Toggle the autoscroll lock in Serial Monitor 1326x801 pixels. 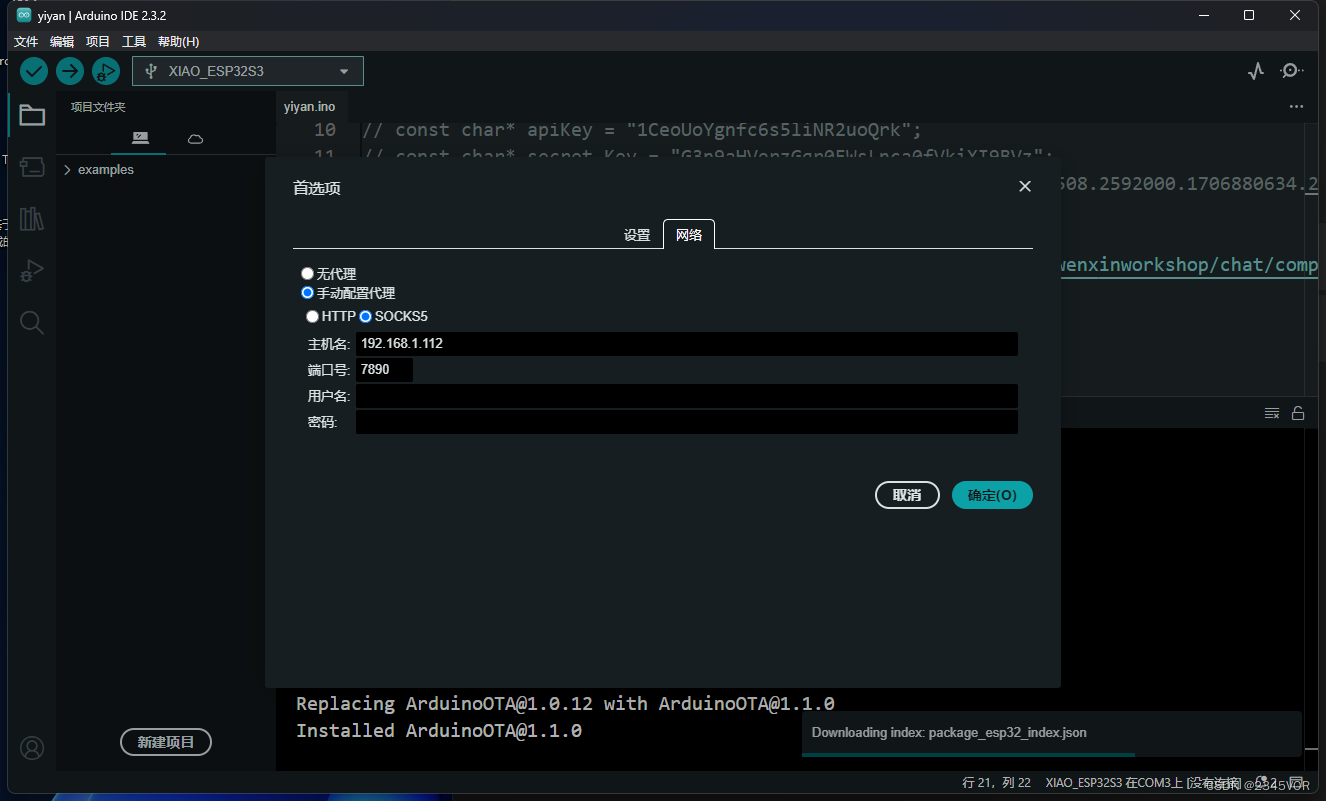click(x=1297, y=412)
